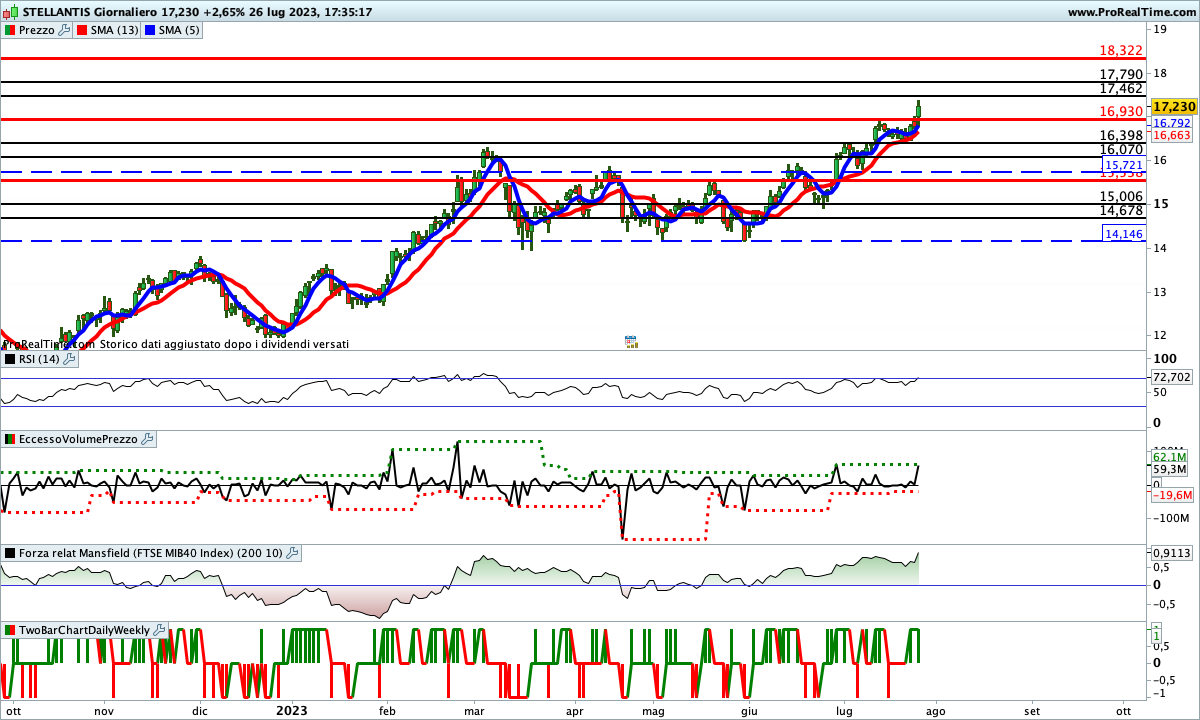Click the blue 16,792 SMA value label
Viewport: 1200px width, 720px height.
click(1171, 123)
